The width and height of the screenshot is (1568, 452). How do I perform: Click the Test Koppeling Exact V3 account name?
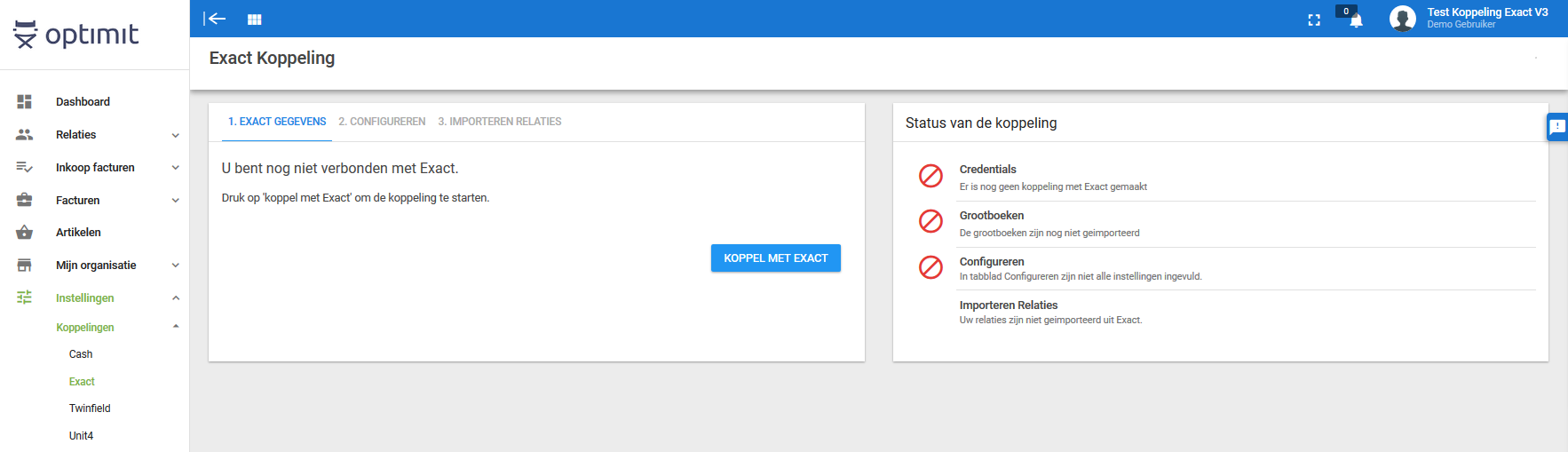pyautogui.click(x=1487, y=12)
